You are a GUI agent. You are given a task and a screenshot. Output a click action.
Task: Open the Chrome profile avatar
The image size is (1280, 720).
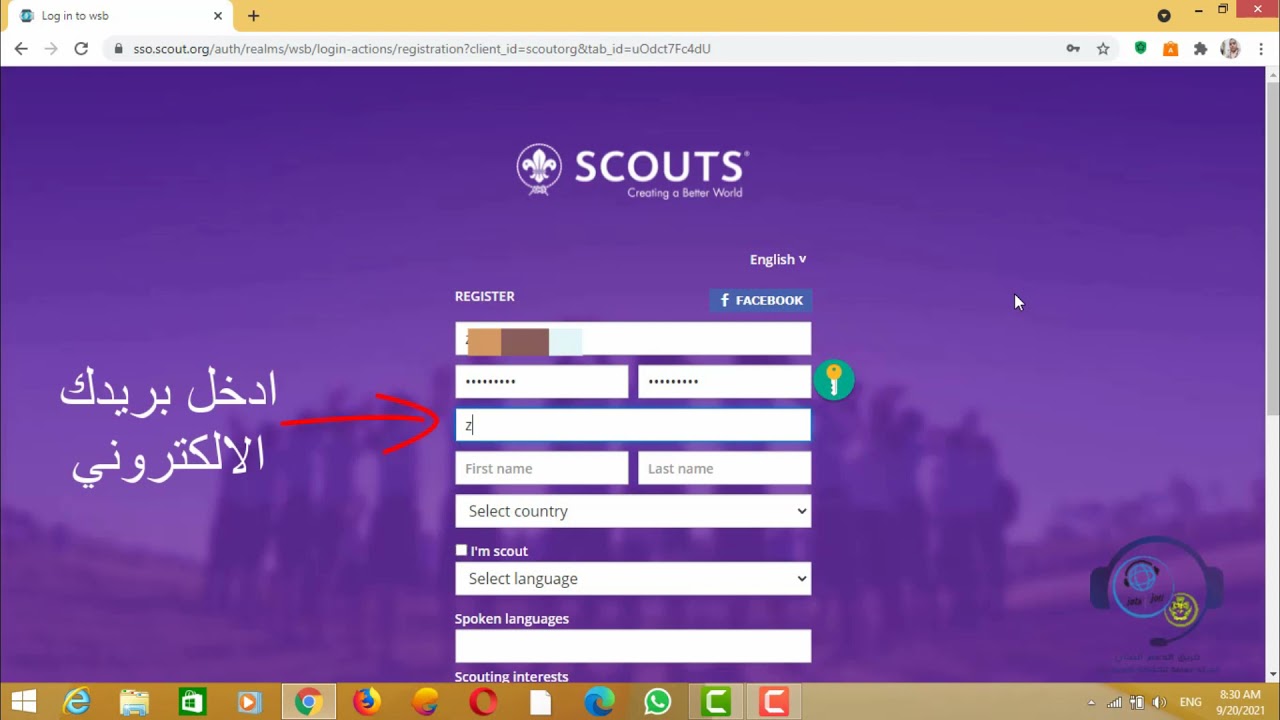[x=1230, y=48]
